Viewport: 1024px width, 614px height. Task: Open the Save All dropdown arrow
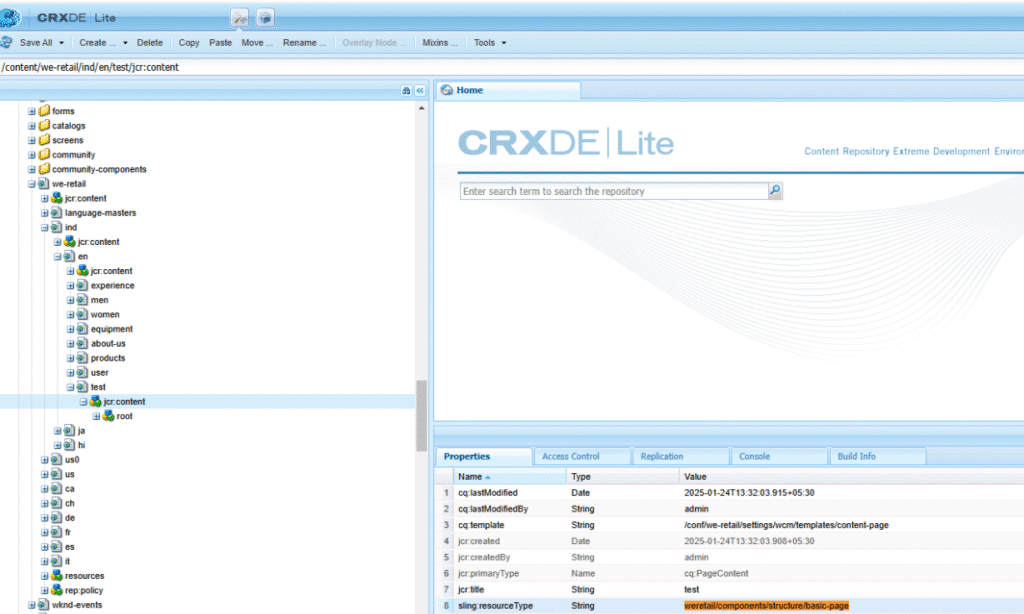pyautogui.click(x=61, y=43)
